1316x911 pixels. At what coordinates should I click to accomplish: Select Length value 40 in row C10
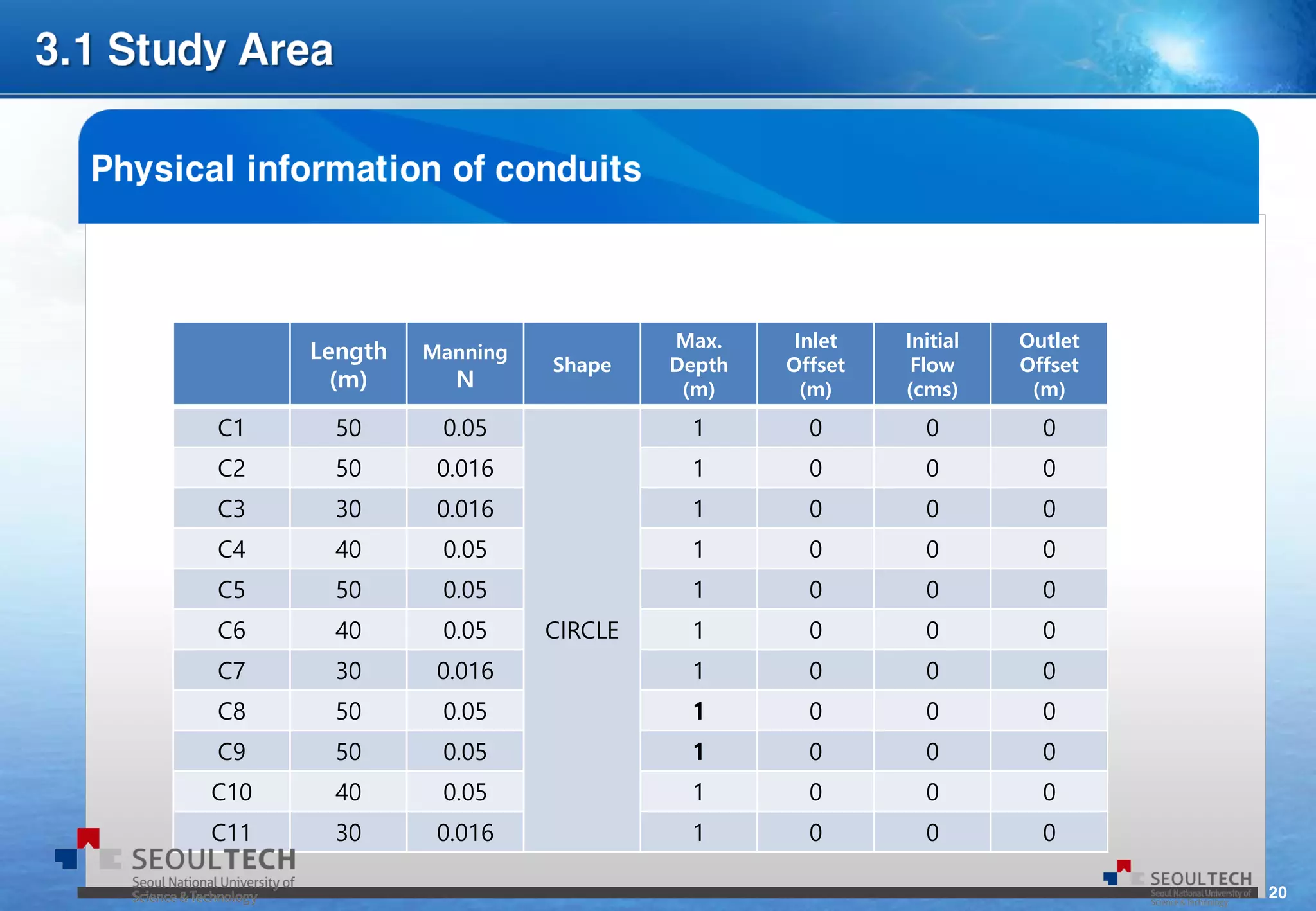point(348,792)
